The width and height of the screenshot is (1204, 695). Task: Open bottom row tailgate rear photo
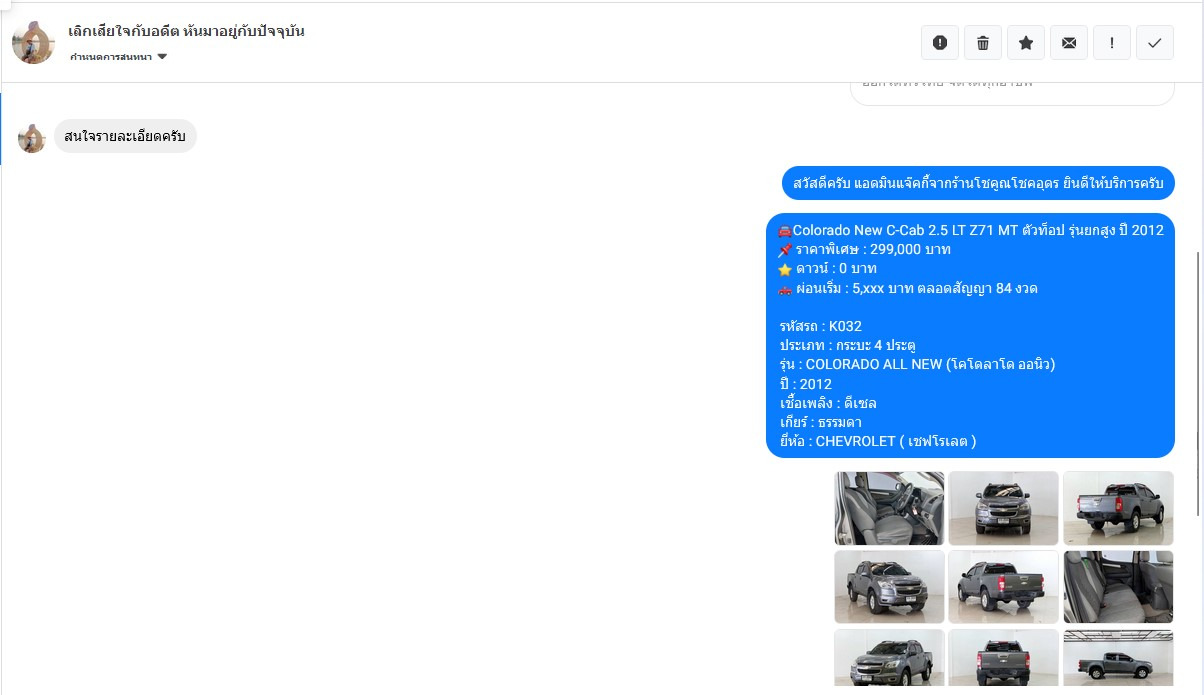(1003, 658)
